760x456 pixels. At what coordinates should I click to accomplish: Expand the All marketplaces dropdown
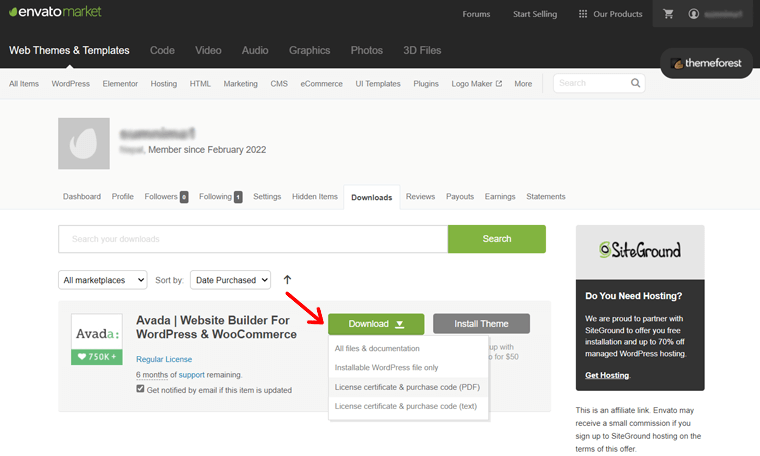coord(103,280)
